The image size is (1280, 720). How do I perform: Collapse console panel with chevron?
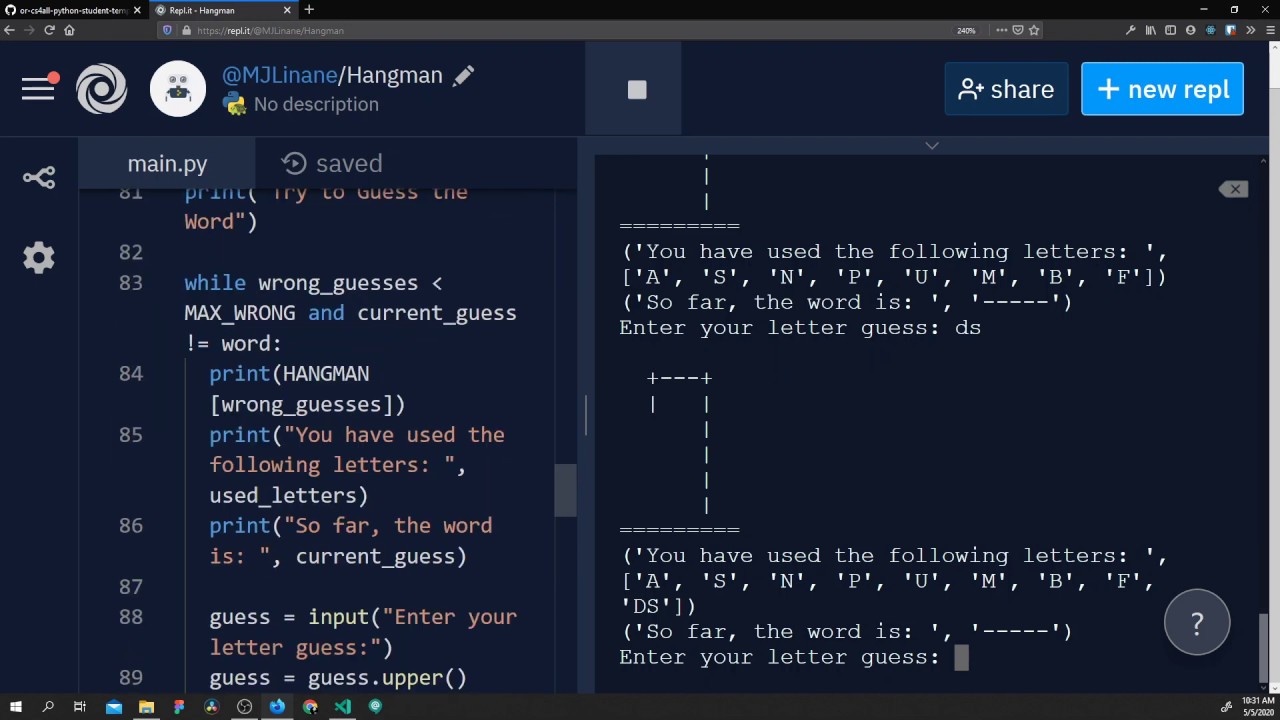click(x=932, y=146)
